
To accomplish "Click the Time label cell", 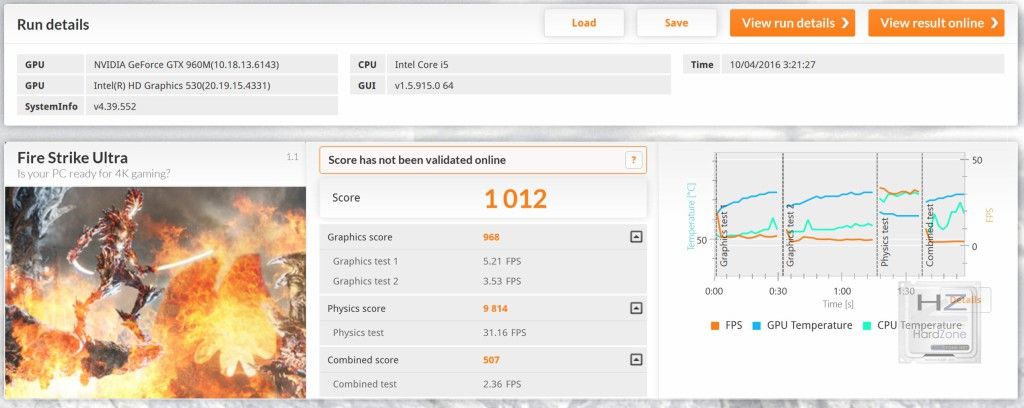I will tap(701, 64).
